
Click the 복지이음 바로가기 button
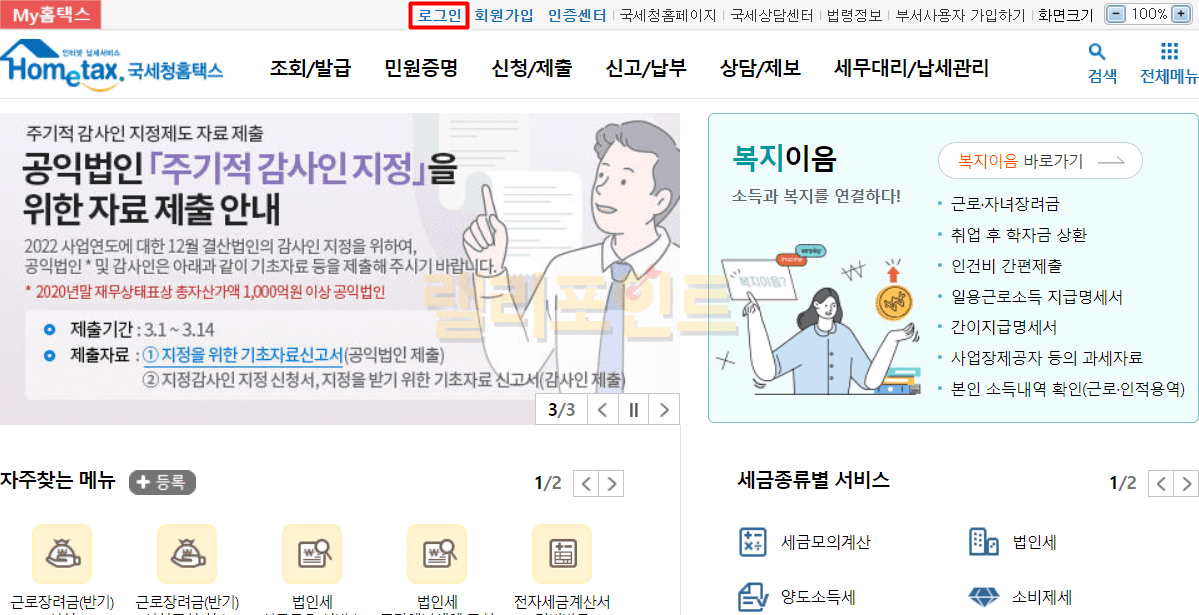click(x=1040, y=161)
